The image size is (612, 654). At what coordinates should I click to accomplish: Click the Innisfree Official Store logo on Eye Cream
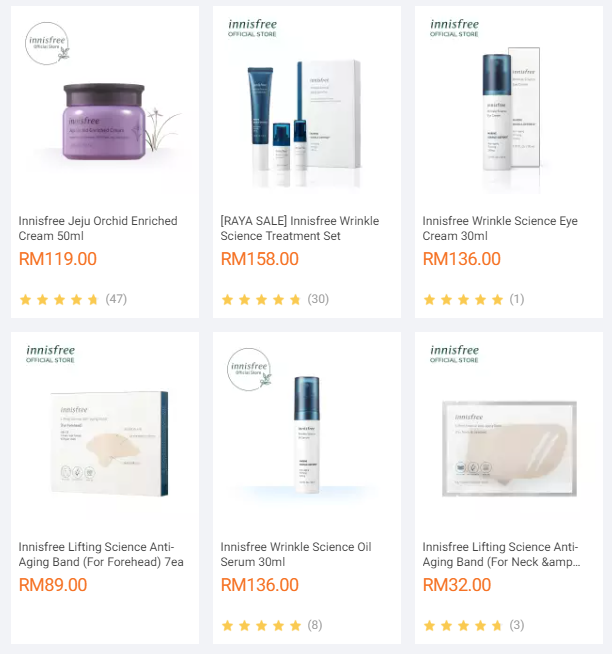[454, 28]
